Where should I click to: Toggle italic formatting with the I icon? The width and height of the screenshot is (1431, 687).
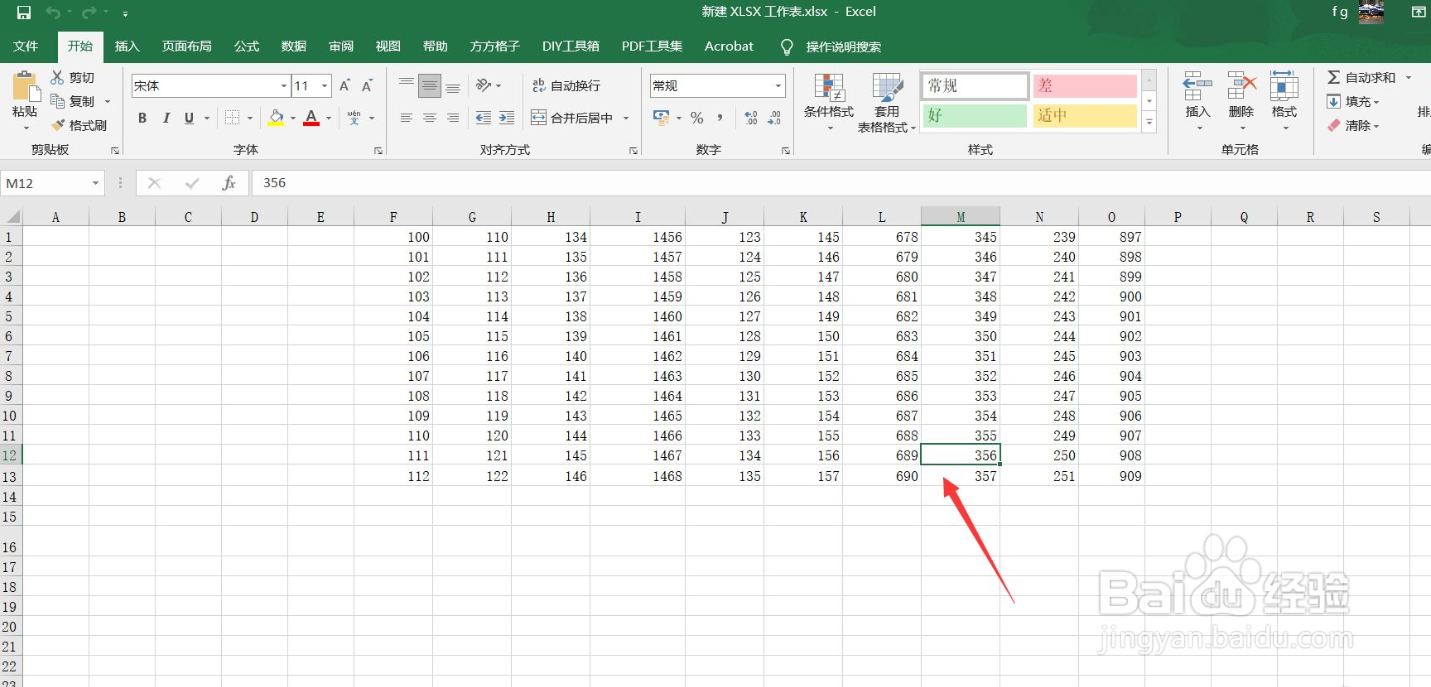[166, 118]
